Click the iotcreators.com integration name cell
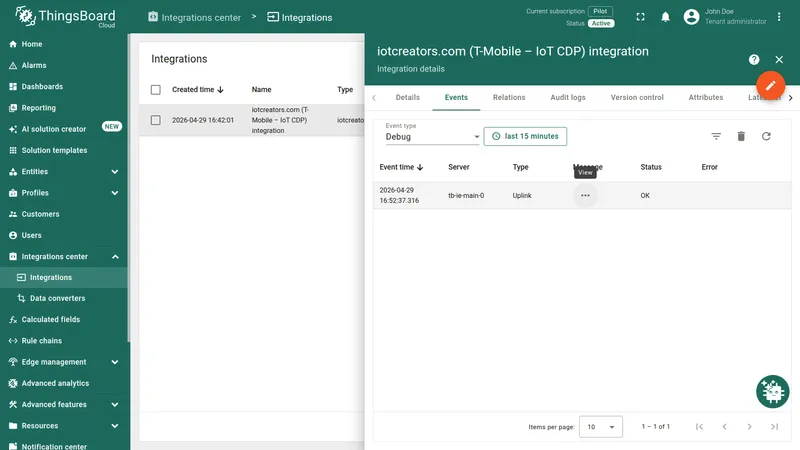Viewport: 800px width, 450px height. click(280, 120)
